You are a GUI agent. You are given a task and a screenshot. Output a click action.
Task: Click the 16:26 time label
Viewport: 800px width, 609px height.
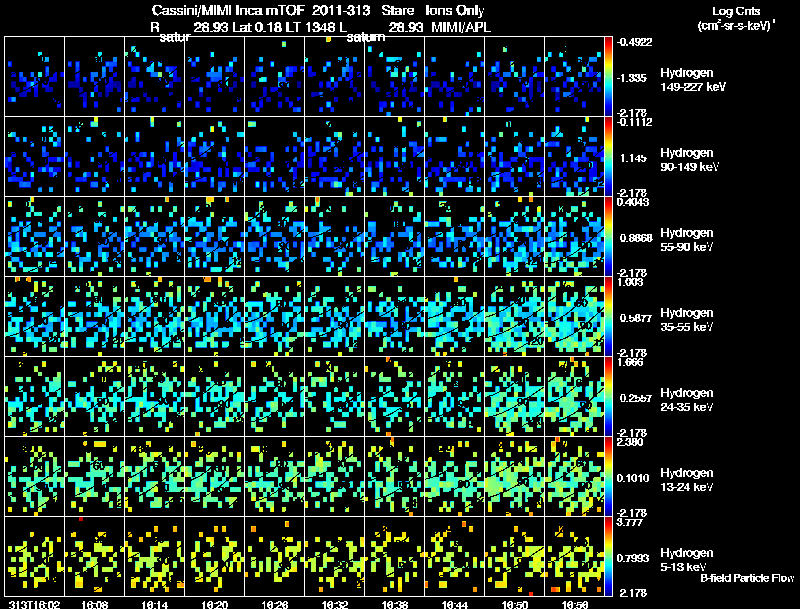(x=274, y=604)
